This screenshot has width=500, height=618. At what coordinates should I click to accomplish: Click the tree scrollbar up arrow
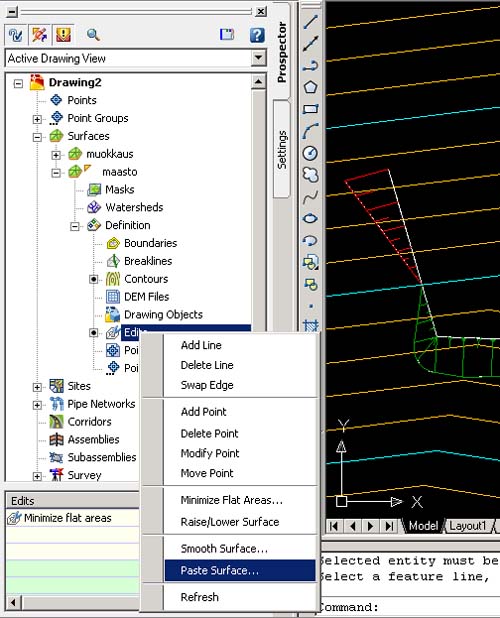(x=258, y=82)
